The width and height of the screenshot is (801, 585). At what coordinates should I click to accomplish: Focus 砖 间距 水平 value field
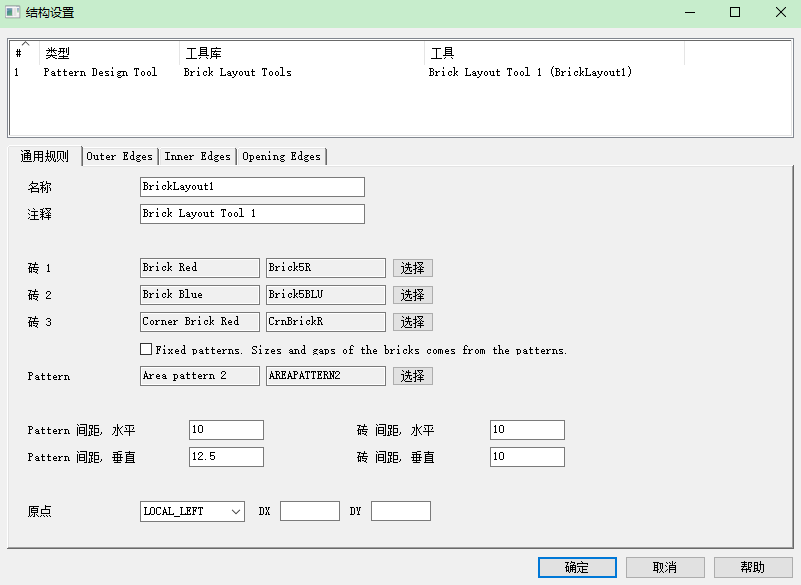coord(527,430)
